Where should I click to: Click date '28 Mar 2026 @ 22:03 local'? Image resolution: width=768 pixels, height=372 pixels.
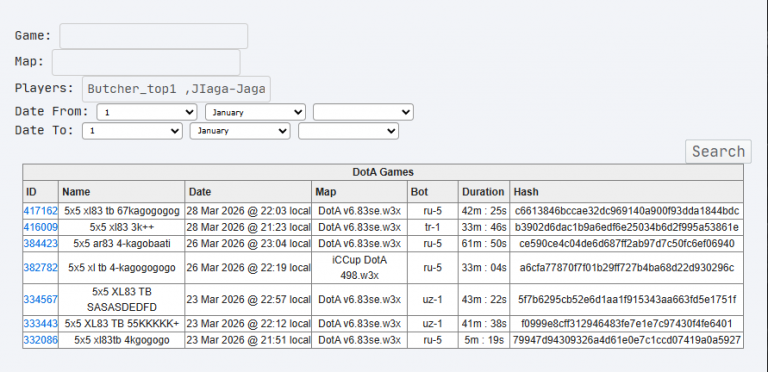pyautogui.click(x=248, y=211)
